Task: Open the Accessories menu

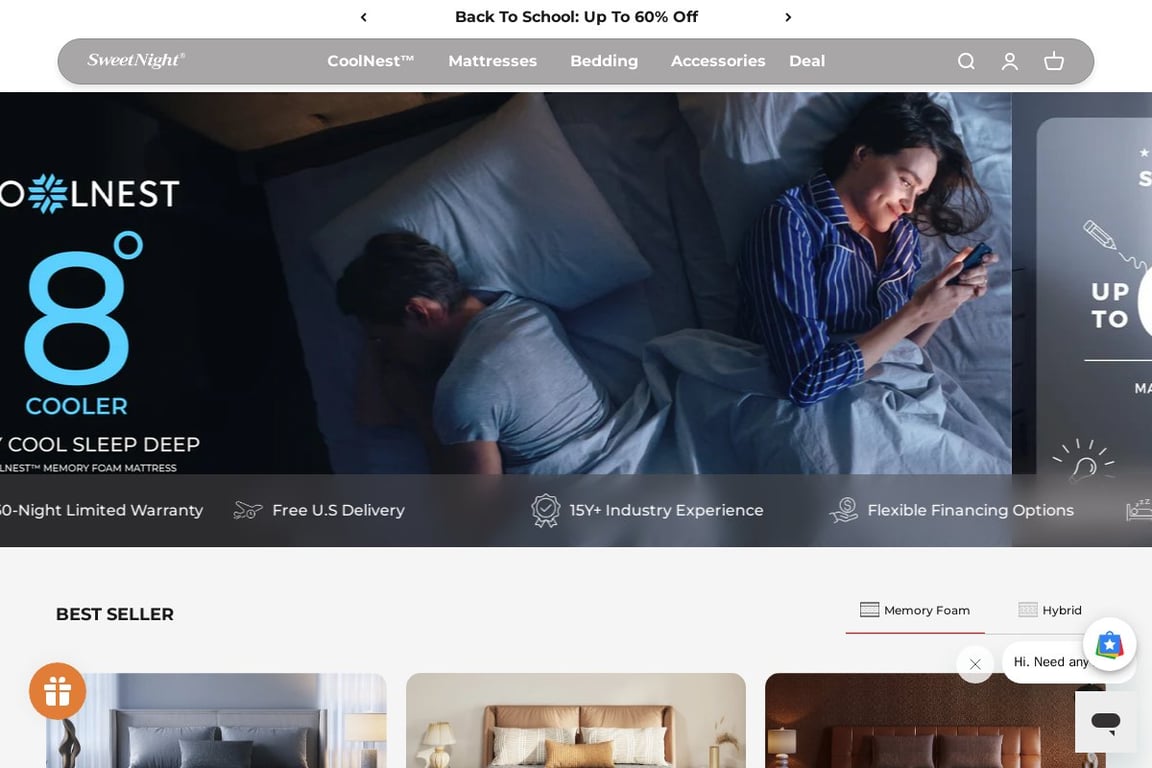Action: pyautogui.click(x=718, y=61)
